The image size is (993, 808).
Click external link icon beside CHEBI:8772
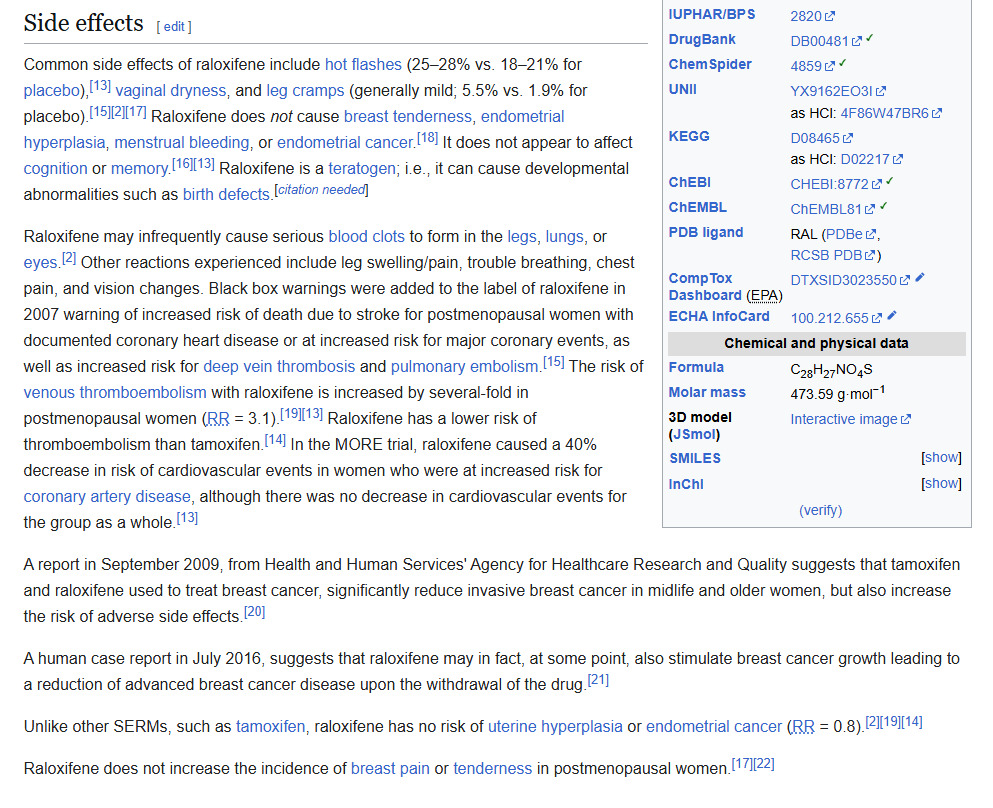click(877, 185)
